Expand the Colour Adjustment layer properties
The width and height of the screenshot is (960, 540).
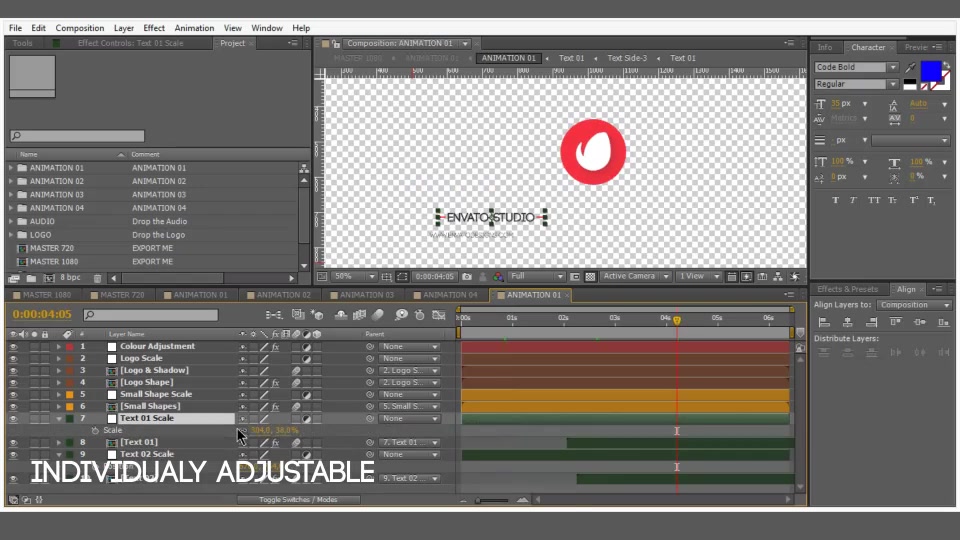tap(59, 347)
